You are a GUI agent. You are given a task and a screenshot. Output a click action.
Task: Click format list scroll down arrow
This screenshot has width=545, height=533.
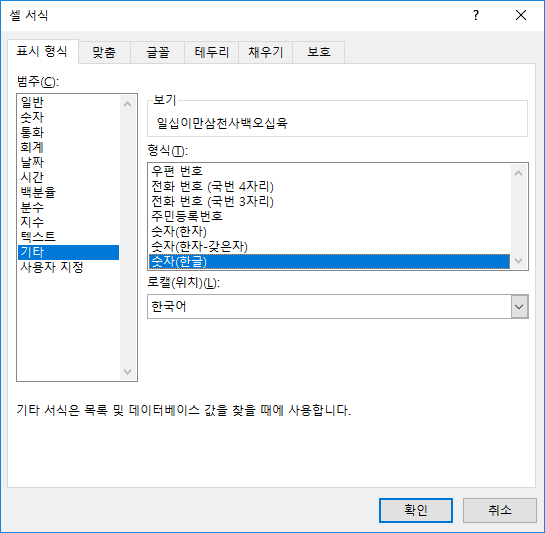(519, 261)
